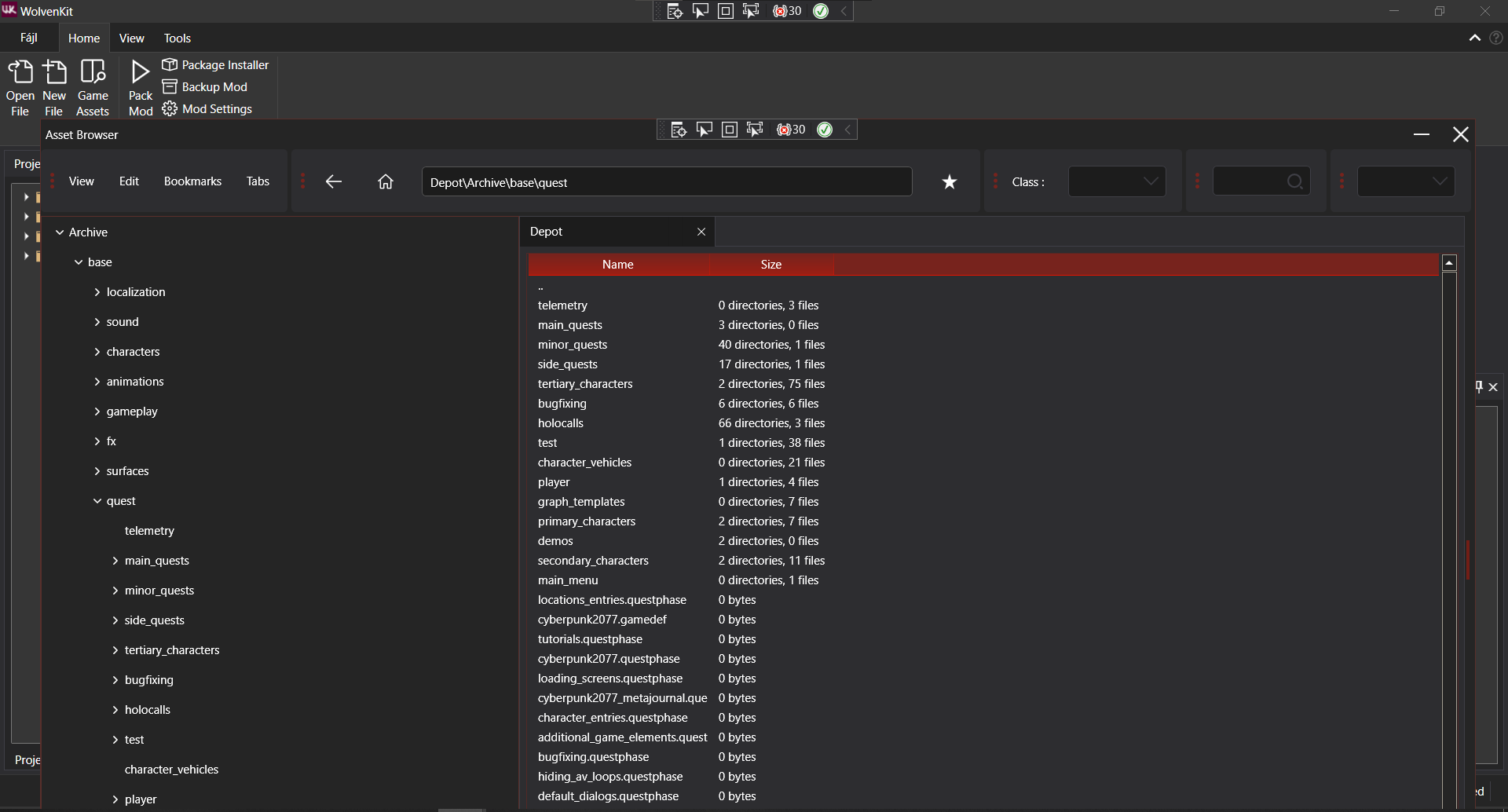Click the WolvenKit logo icon
Screen dimensions: 1508x812
pos(9,9)
